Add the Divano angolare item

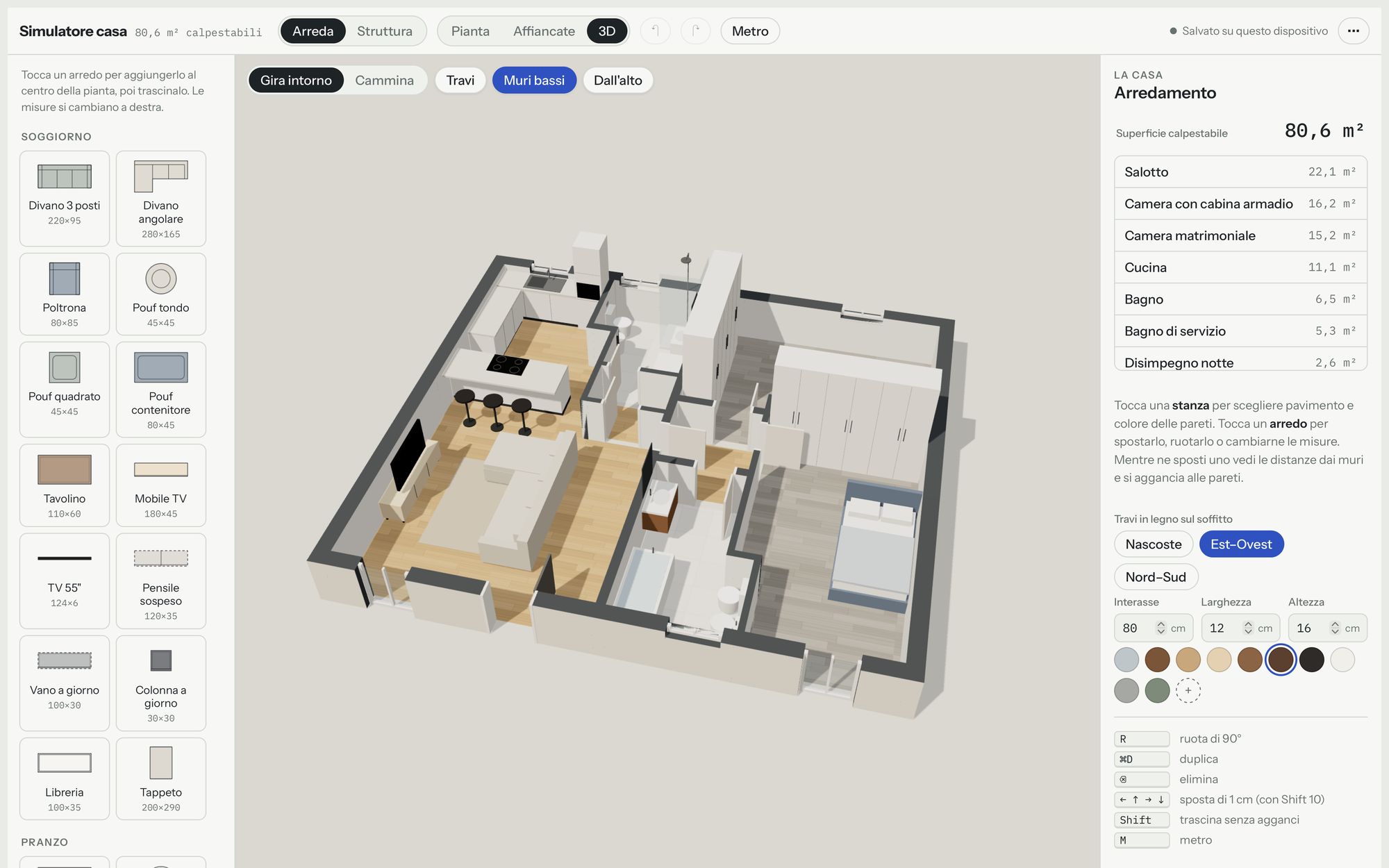pos(161,199)
